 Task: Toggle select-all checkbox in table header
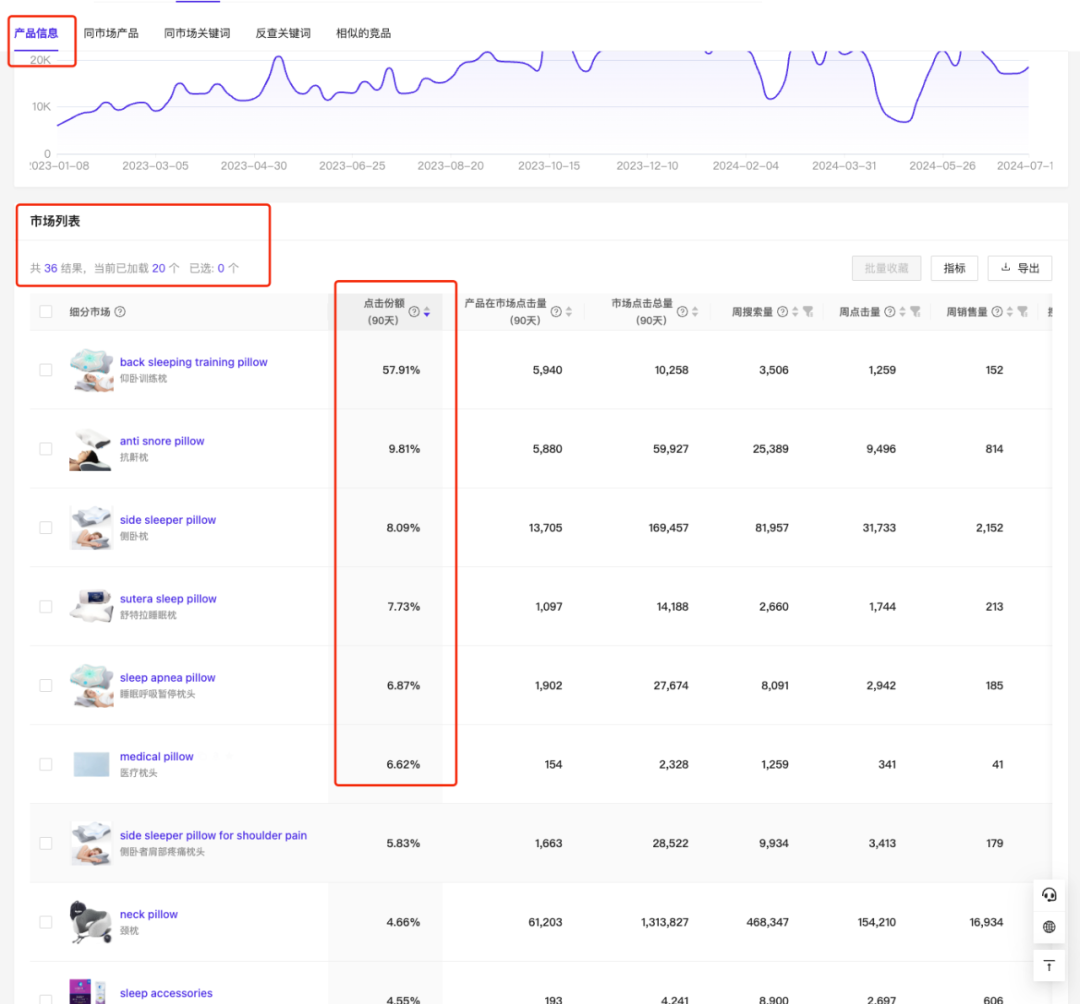tap(45, 311)
